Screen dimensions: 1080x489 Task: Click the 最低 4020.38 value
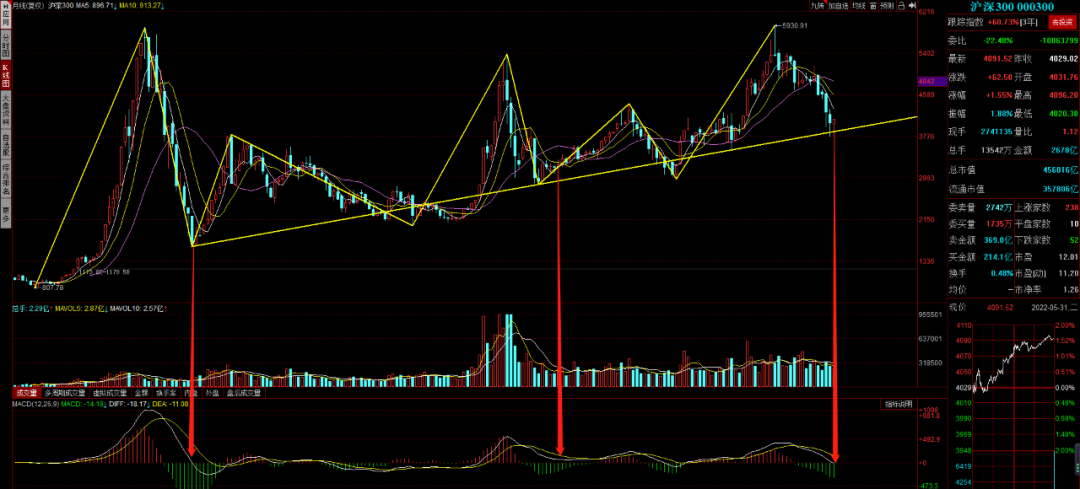[1062, 113]
